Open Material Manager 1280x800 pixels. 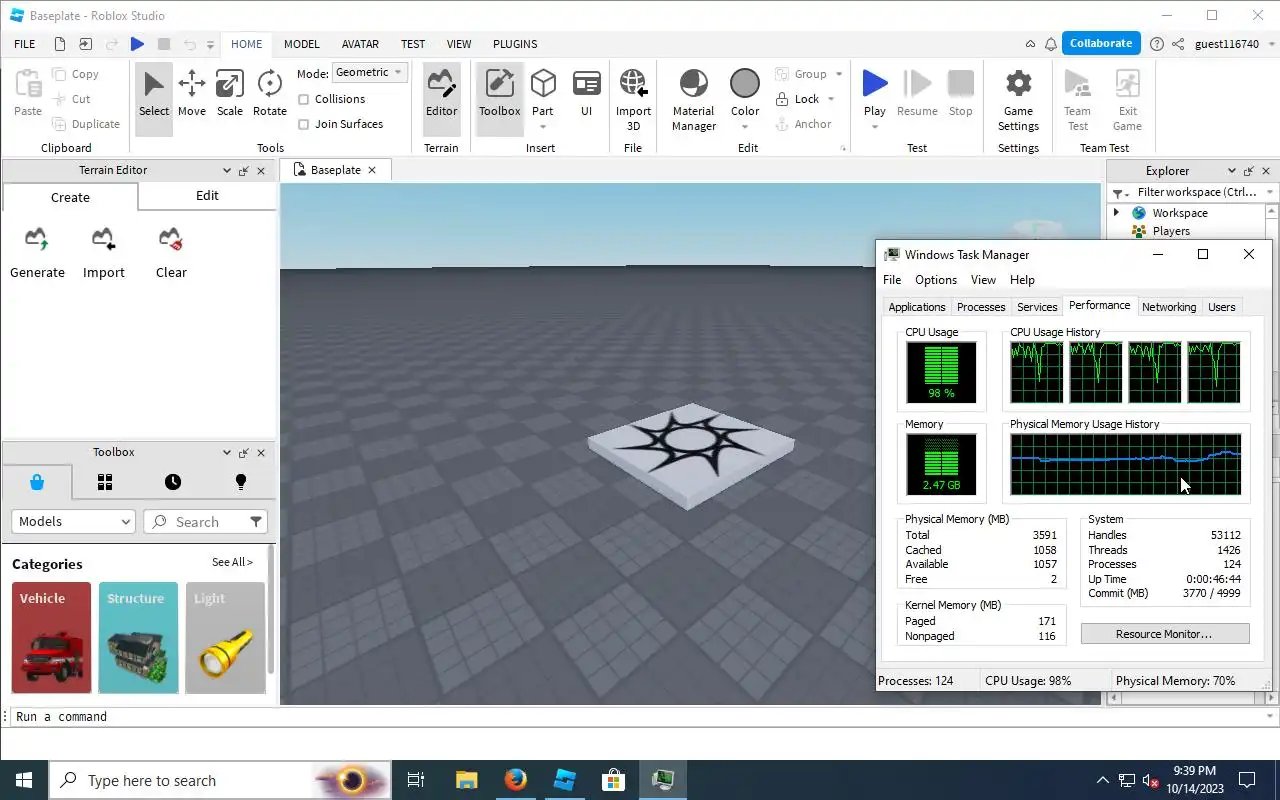(x=693, y=99)
